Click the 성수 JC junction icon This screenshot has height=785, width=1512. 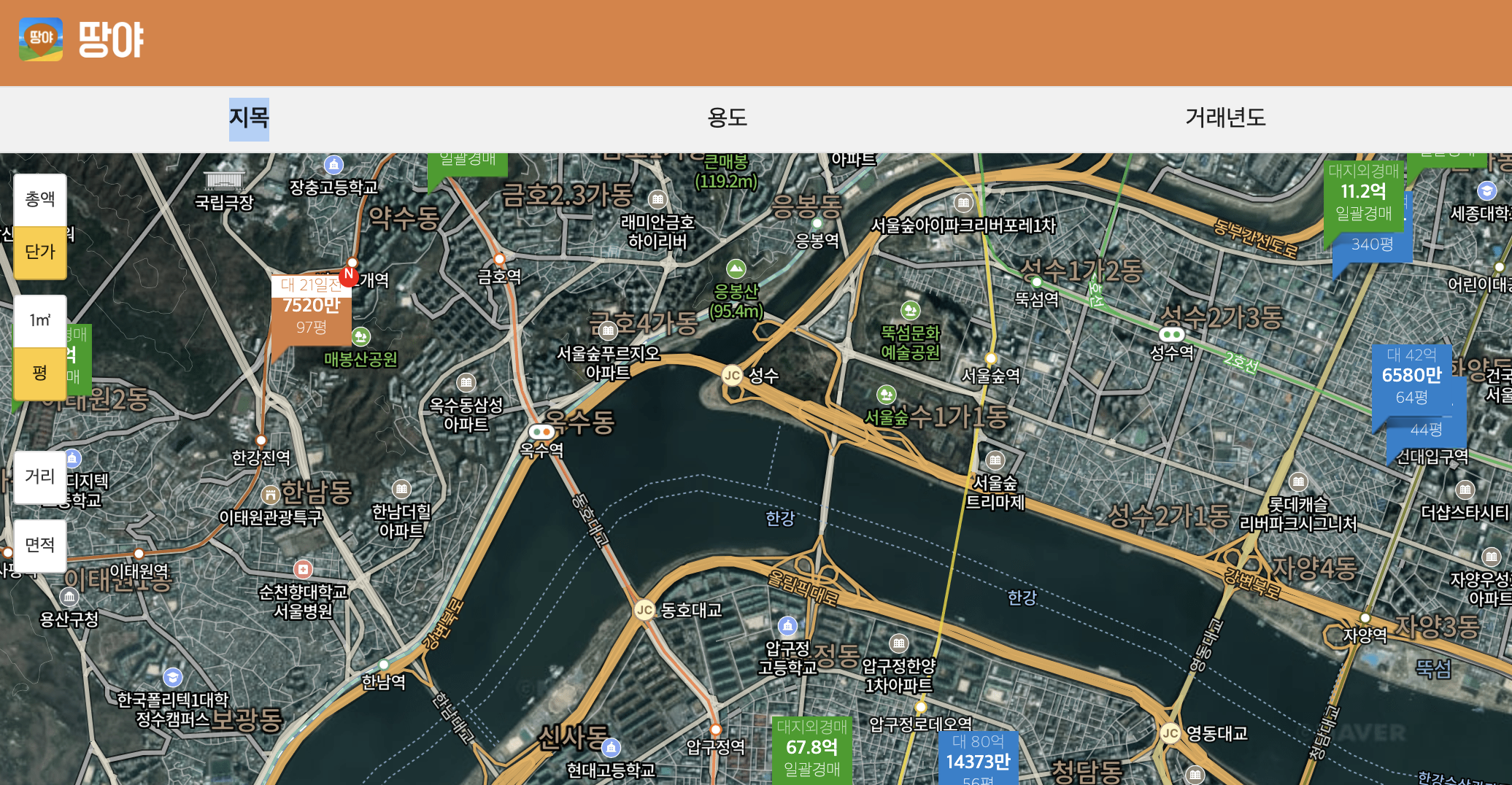point(732,375)
